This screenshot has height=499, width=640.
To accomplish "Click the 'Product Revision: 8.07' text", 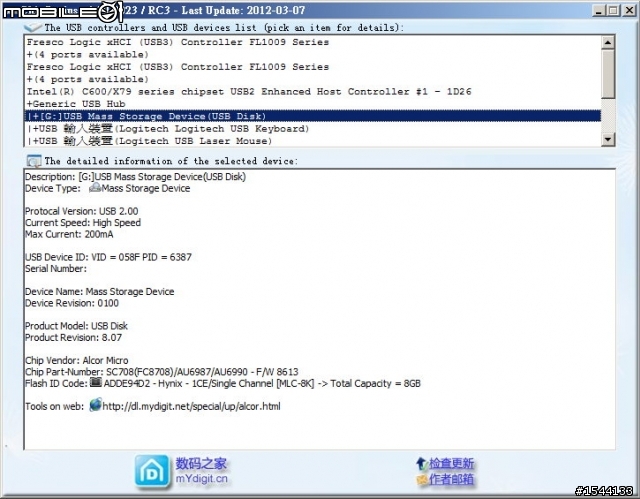I will point(73,337).
